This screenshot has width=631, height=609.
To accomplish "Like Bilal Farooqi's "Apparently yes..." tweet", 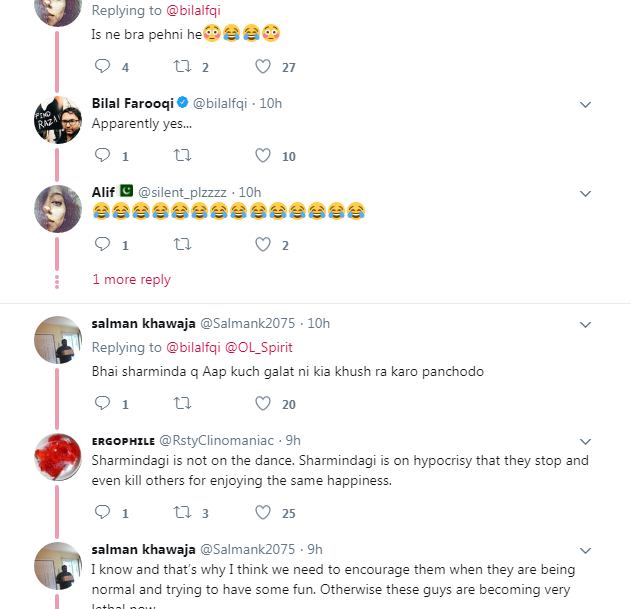I will (x=263, y=156).
